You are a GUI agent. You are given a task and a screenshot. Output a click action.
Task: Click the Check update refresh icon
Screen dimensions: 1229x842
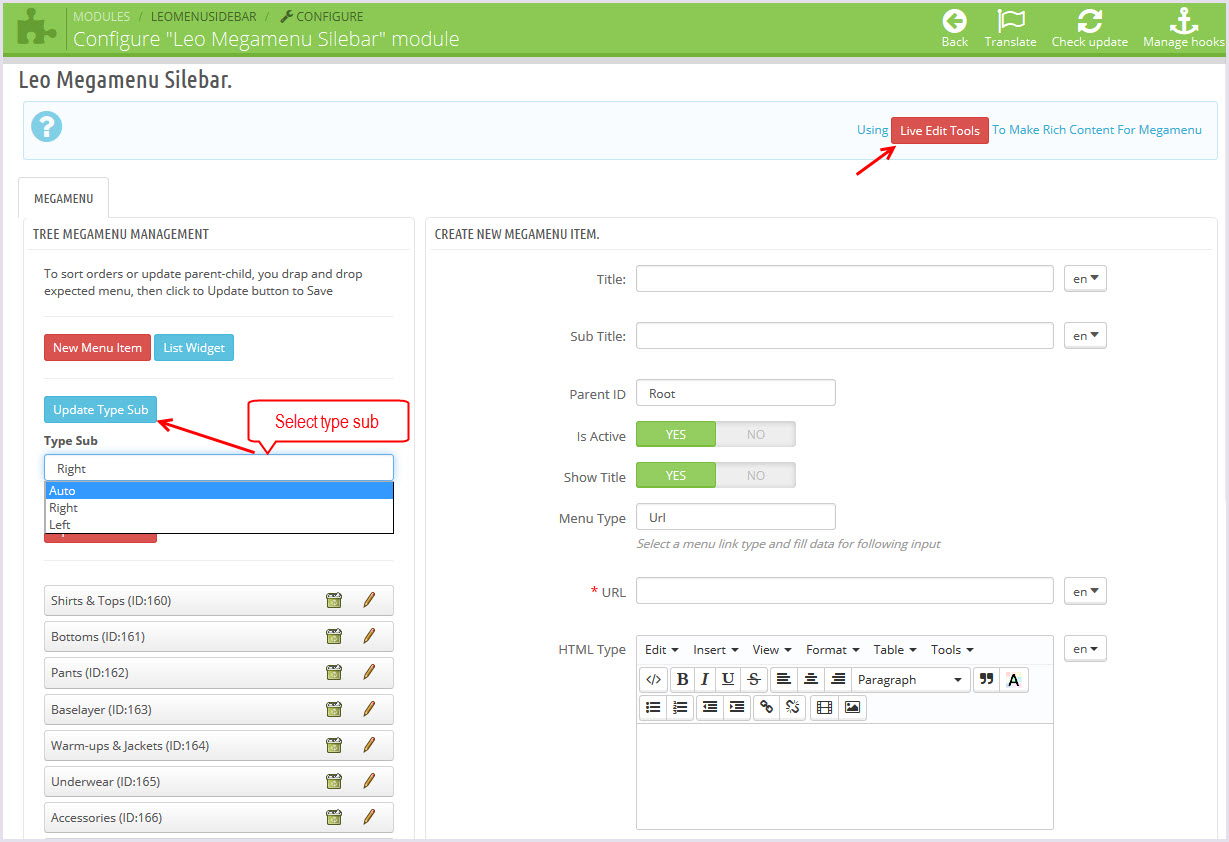[x=1089, y=20]
